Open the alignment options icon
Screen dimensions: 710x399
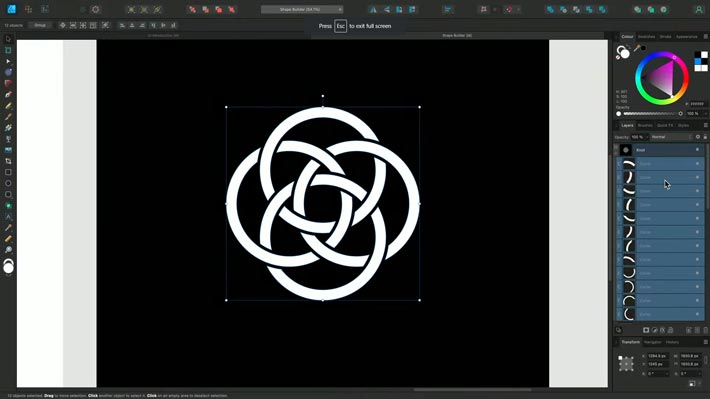tap(447, 9)
